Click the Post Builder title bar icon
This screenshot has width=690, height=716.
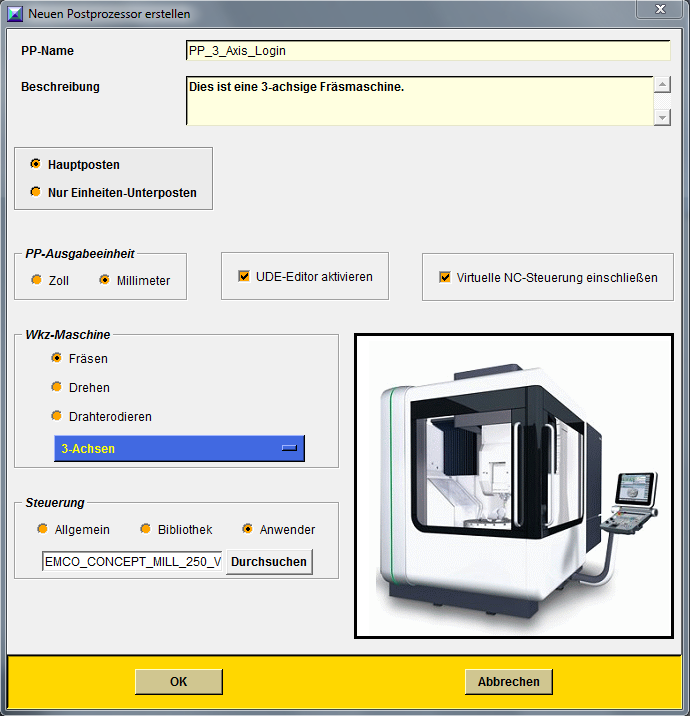pyautogui.click(x=15, y=14)
